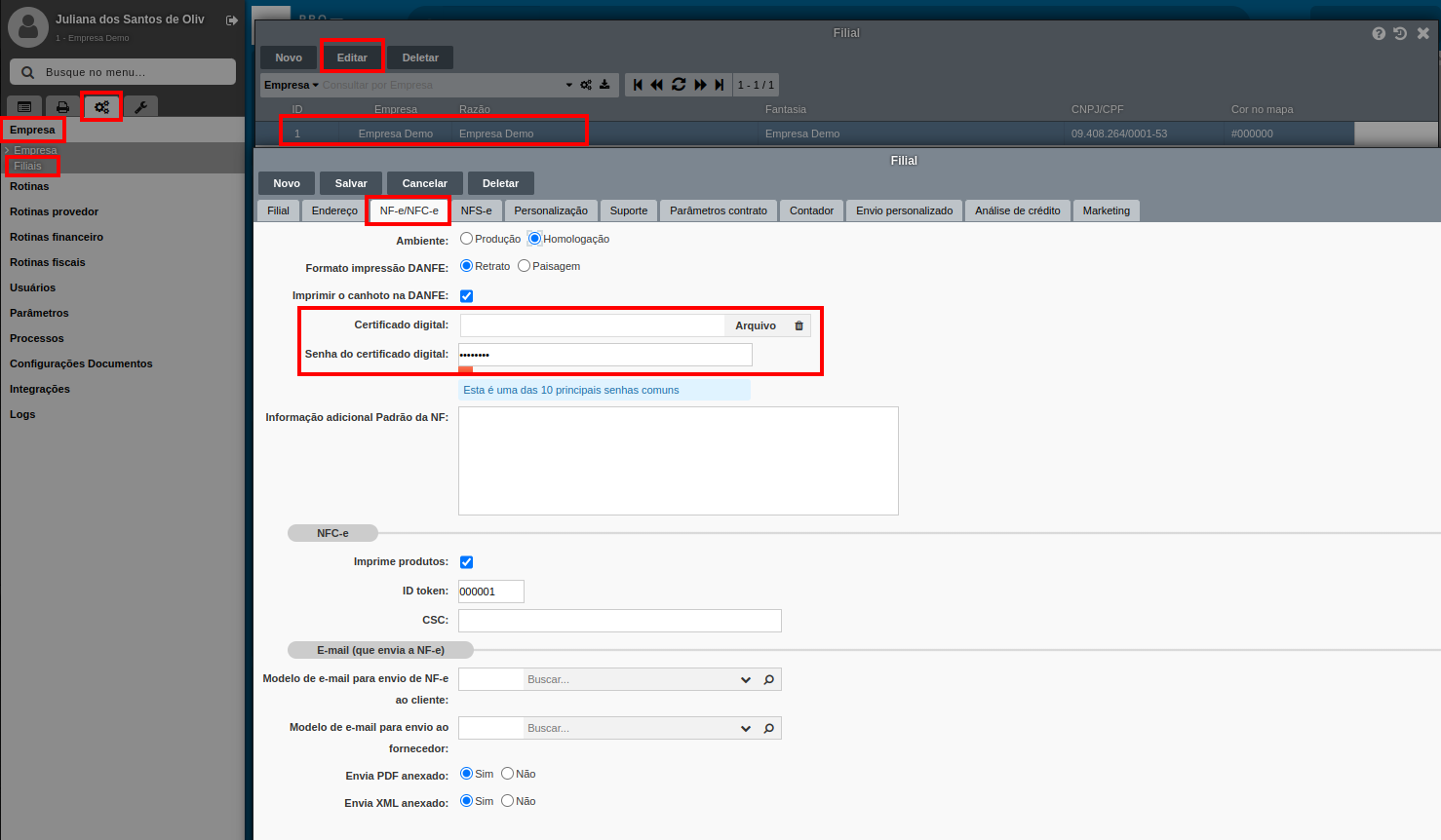Open the gears configuration sidebar tab

pyautogui.click(x=101, y=107)
